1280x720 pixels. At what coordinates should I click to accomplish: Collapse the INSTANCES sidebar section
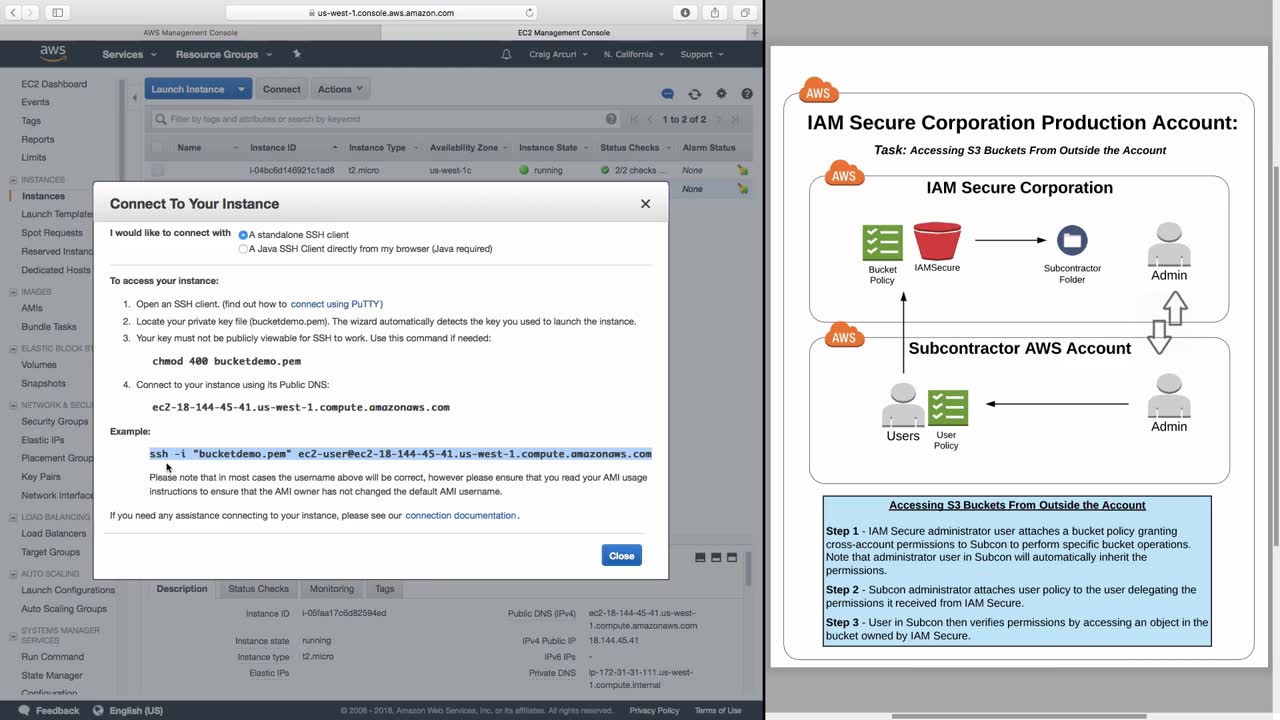tap(13, 180)
